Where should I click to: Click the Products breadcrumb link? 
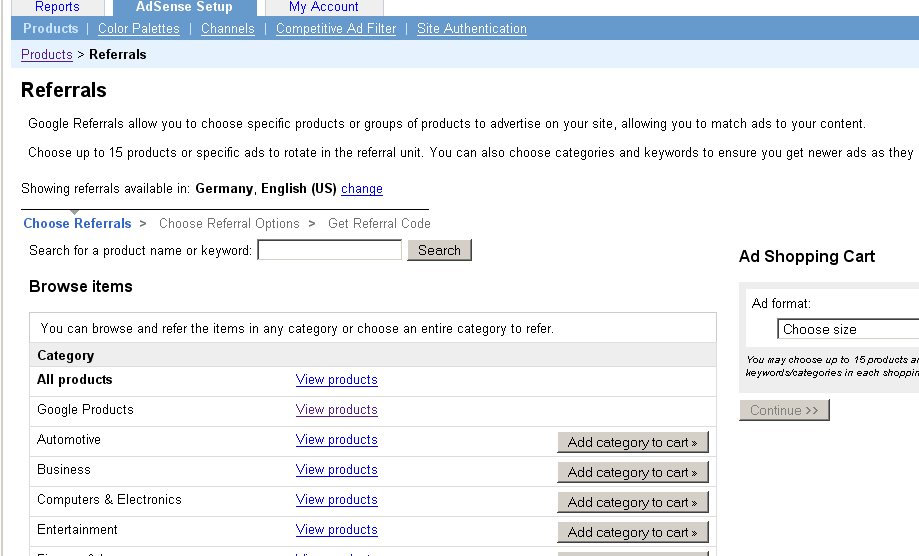[x=47, y=54]
